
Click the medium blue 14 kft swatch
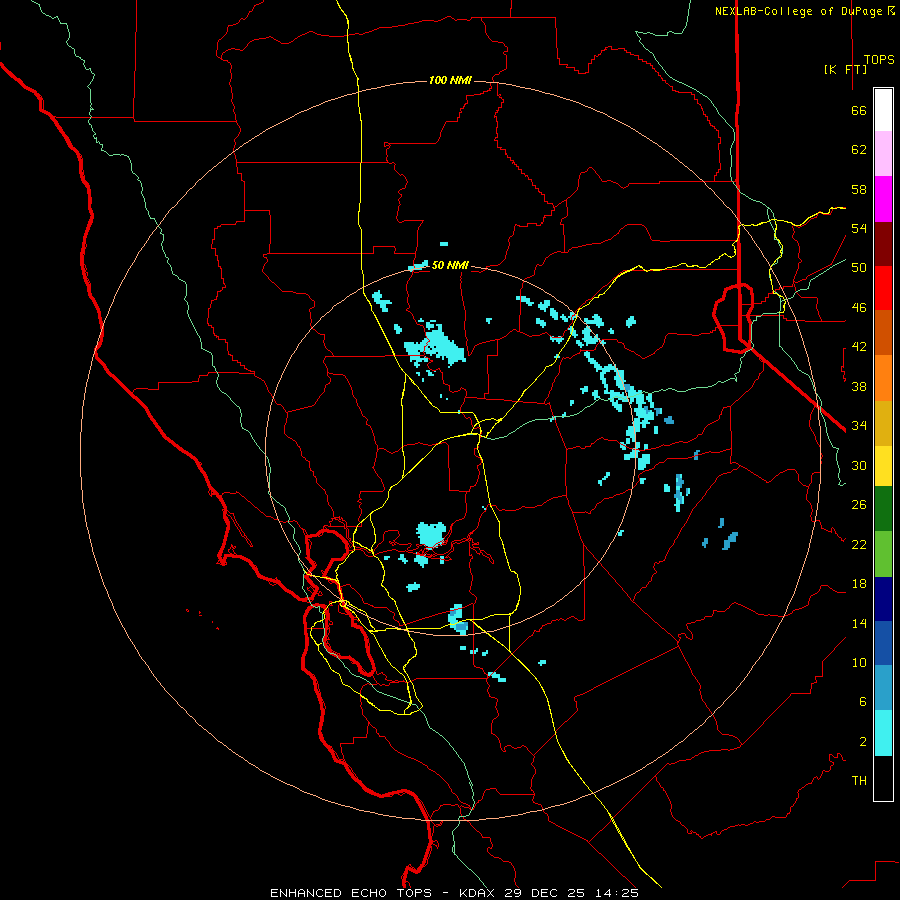tap(883, 643)
